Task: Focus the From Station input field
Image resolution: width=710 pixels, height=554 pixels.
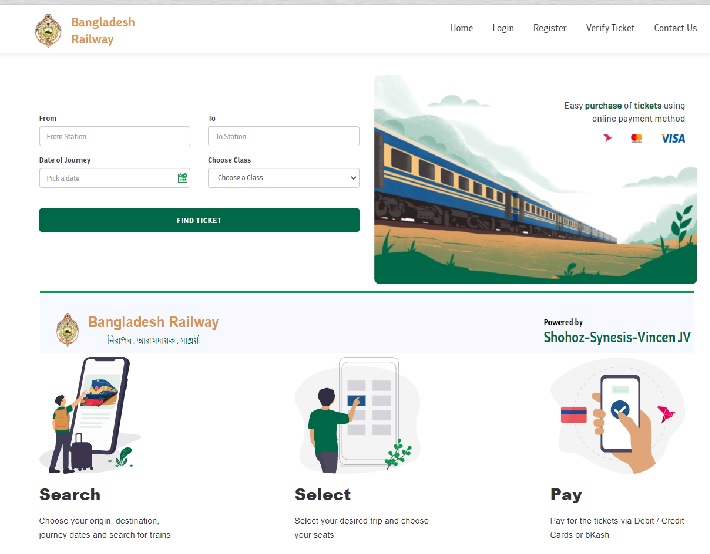Action: click(115, 136)
